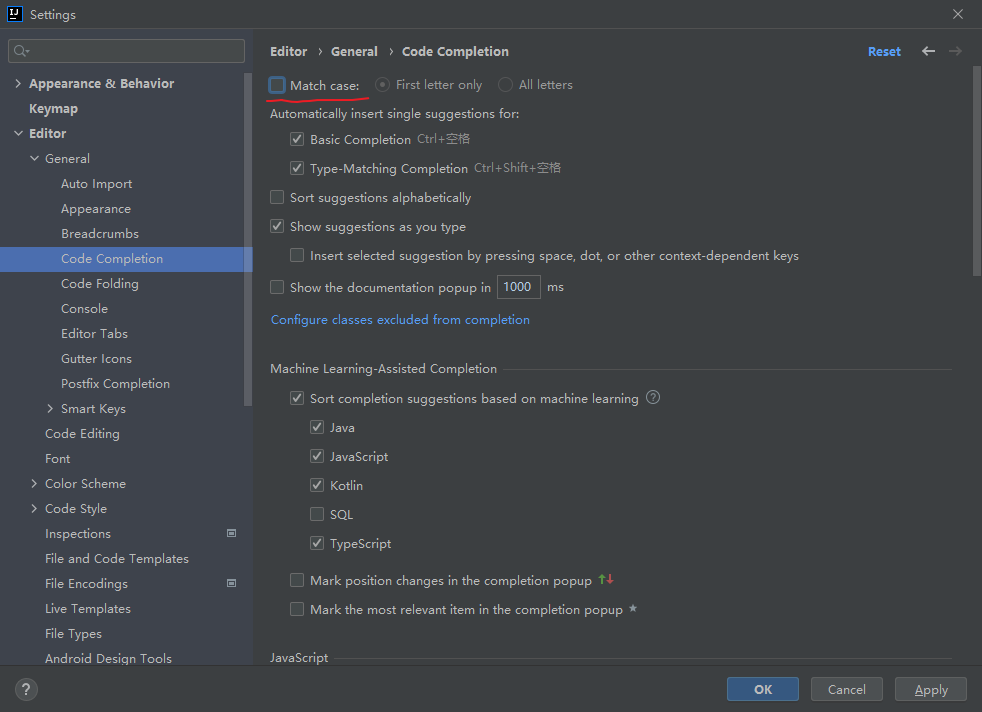Expand the Appearance & Behavior section
This screenshot has width=982, height=712.
point(18,84)
